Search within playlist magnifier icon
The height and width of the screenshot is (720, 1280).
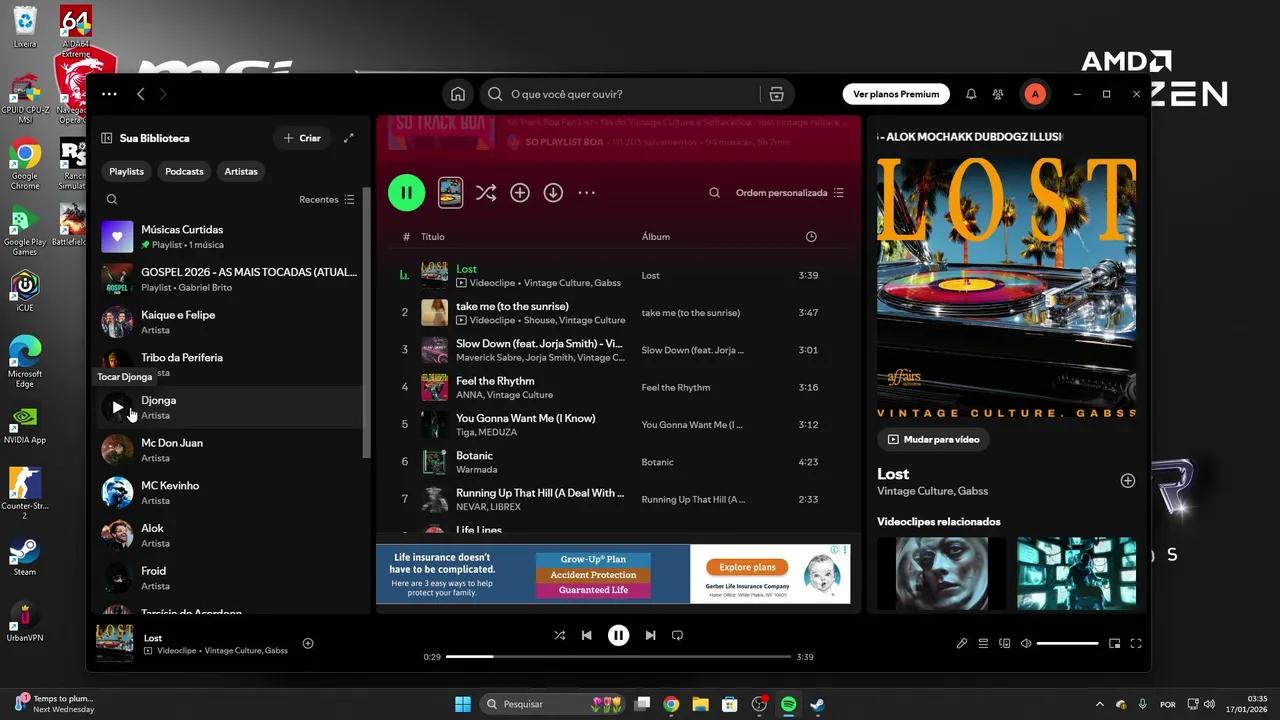714,193
